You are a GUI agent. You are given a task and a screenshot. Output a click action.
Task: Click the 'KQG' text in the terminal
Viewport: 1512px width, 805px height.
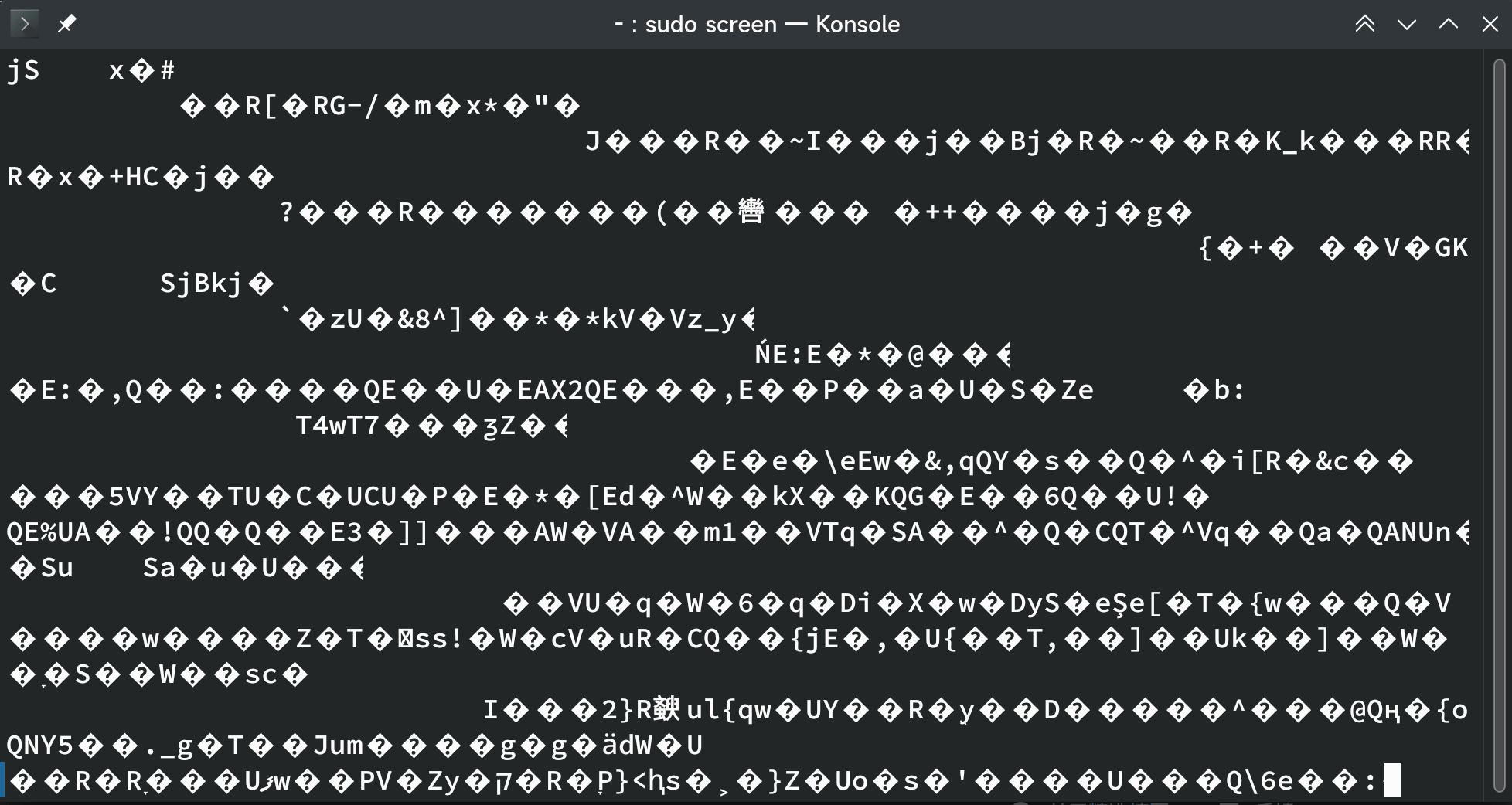(x=899, y=497)
